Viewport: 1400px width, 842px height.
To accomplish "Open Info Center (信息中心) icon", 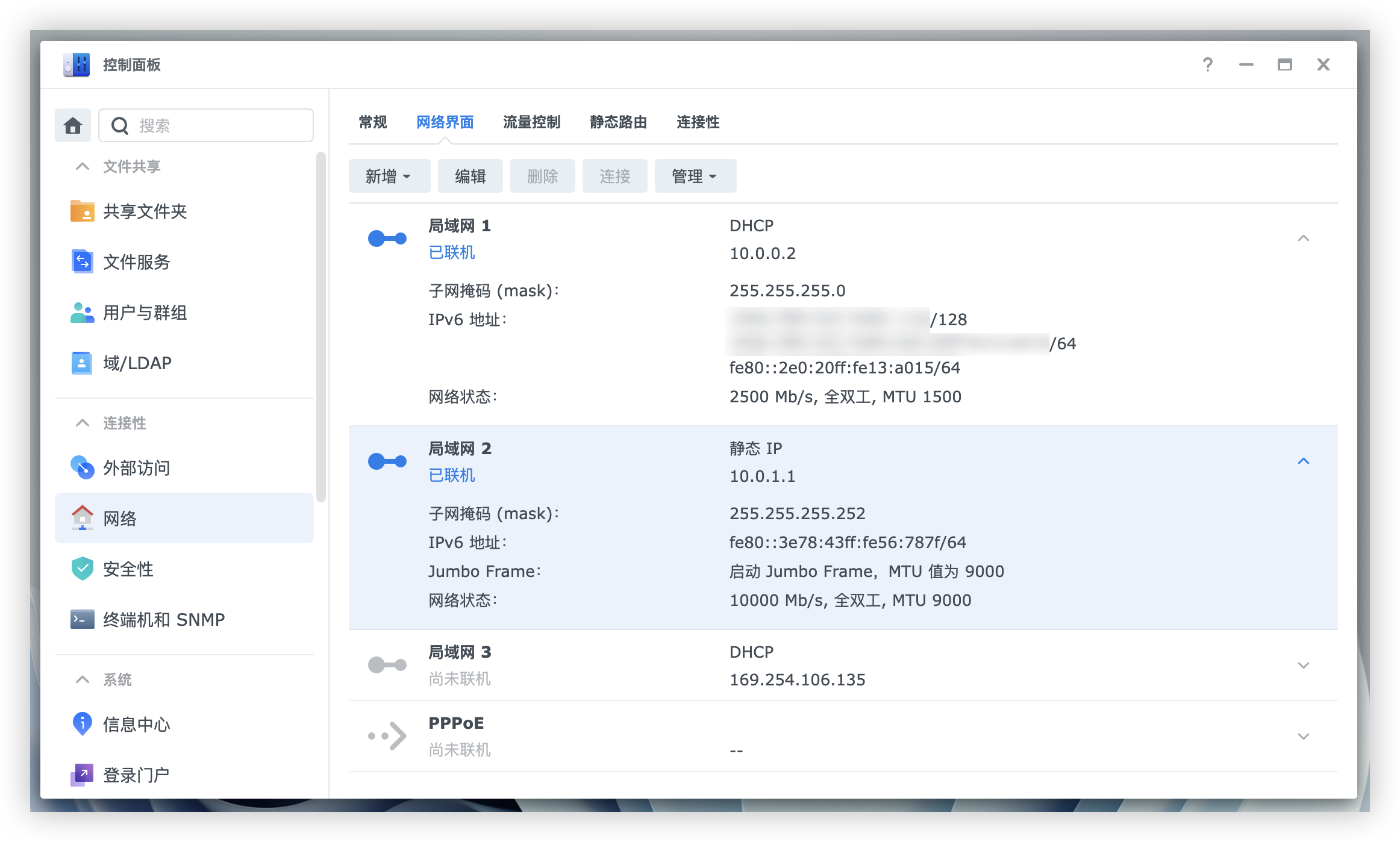I will pos(82,725).
